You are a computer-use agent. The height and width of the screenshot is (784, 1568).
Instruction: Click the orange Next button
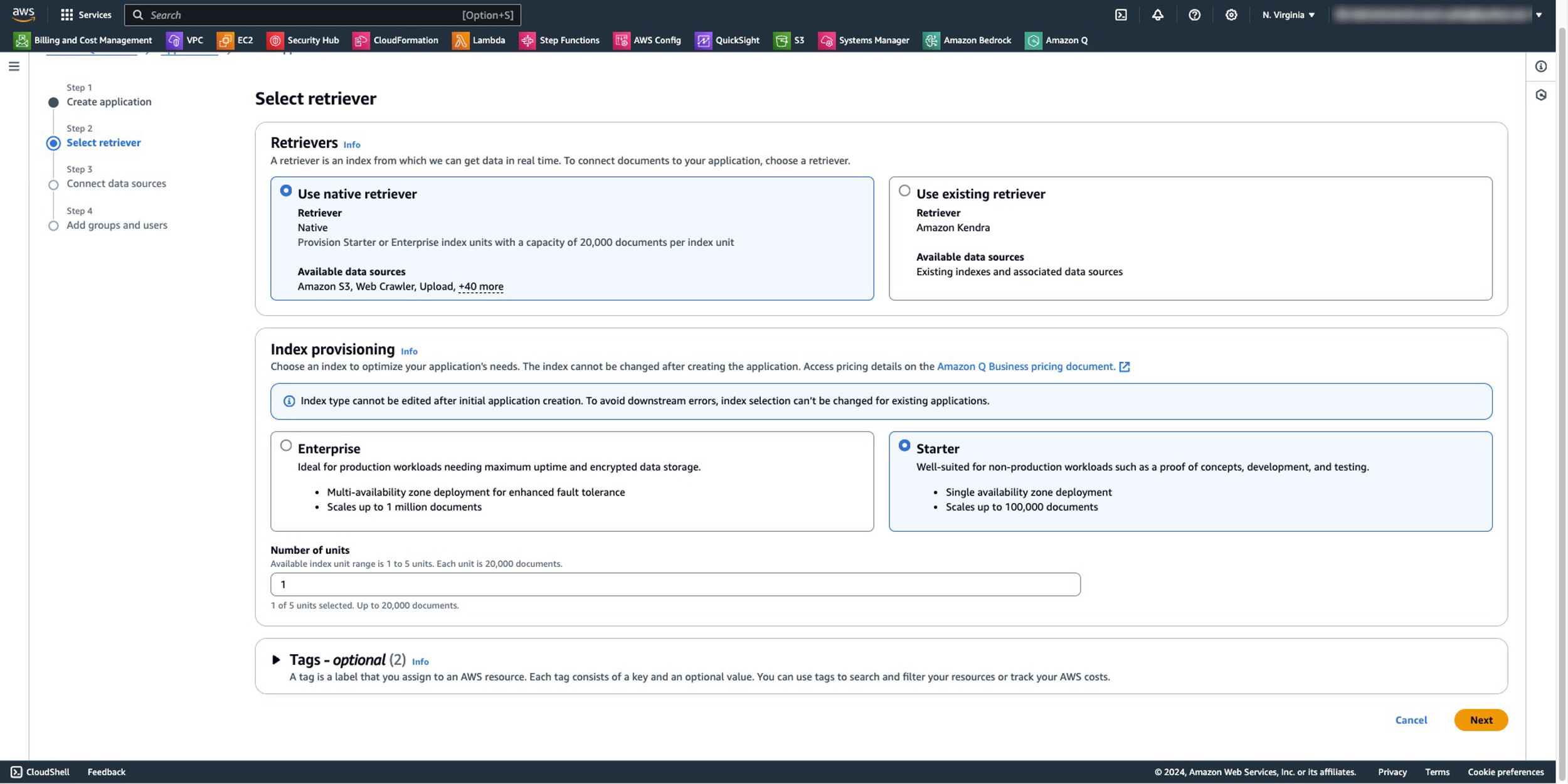point(1480,720)
